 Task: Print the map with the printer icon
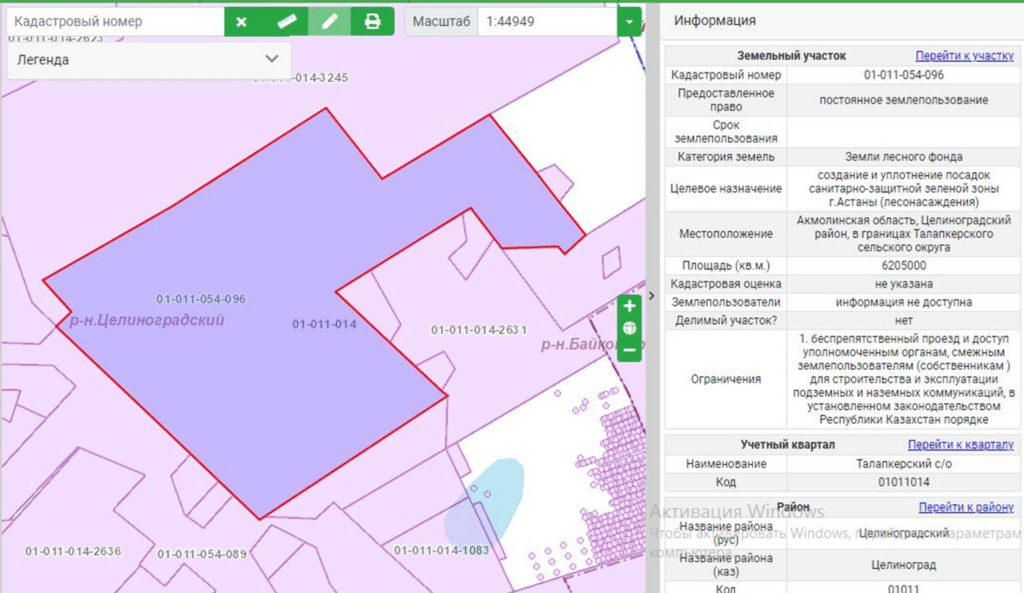click(x=372, y=22)
